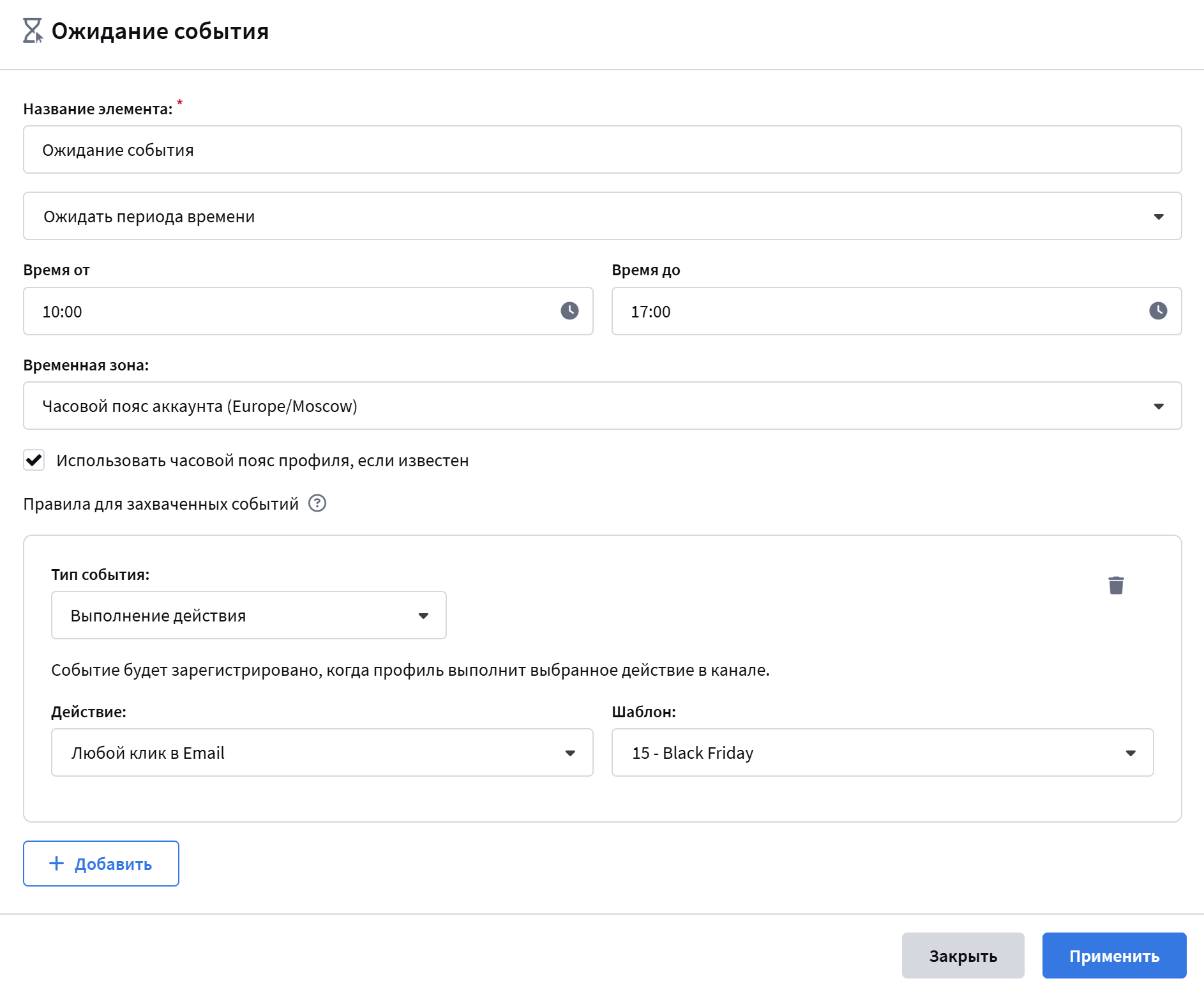
Task: Click the arrow of the time zone dropdown
Action: (1159, 407)
